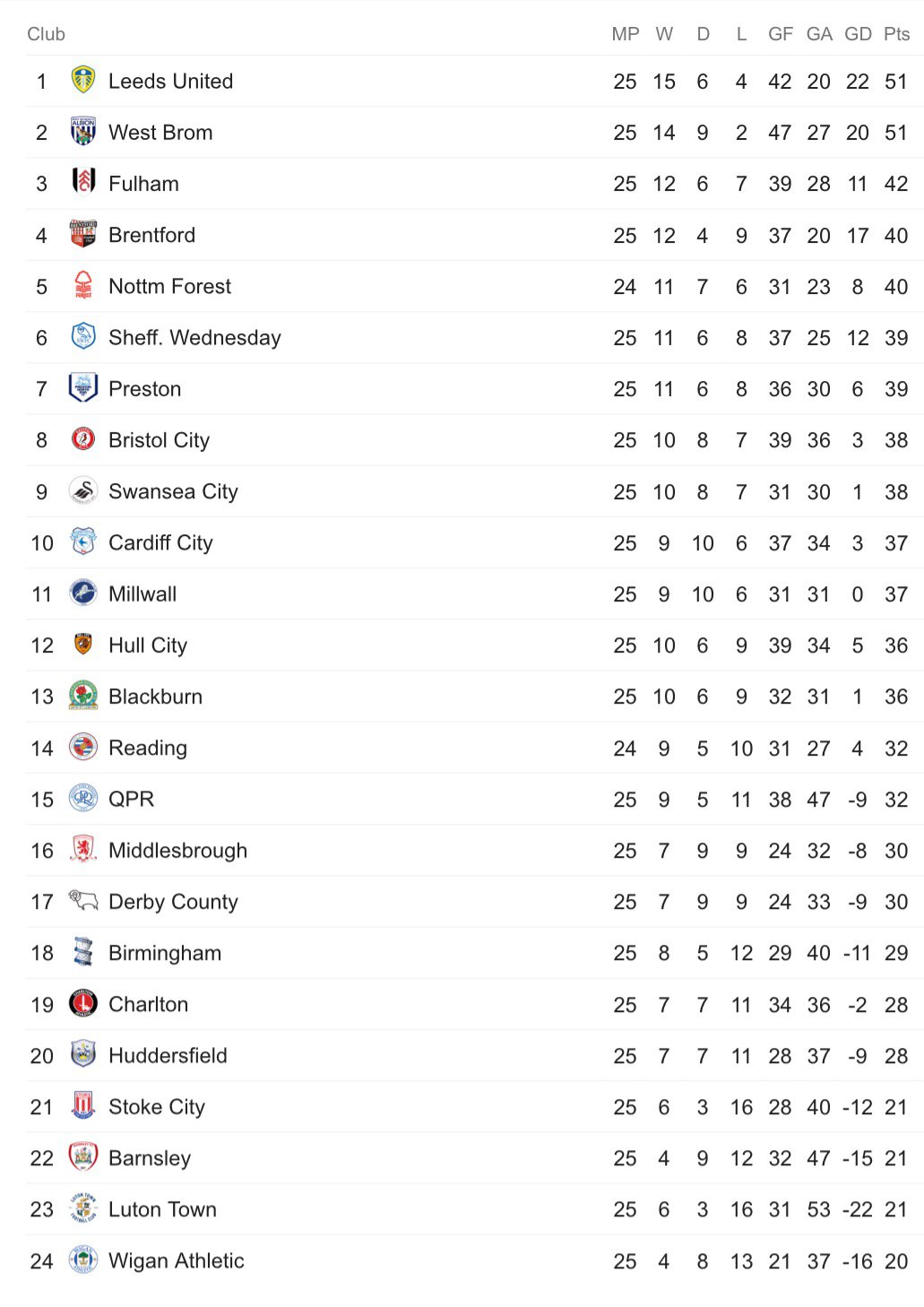Click the Nottm Forest club crest
This screenshot has width=924, height=1307.
[83, 286]
